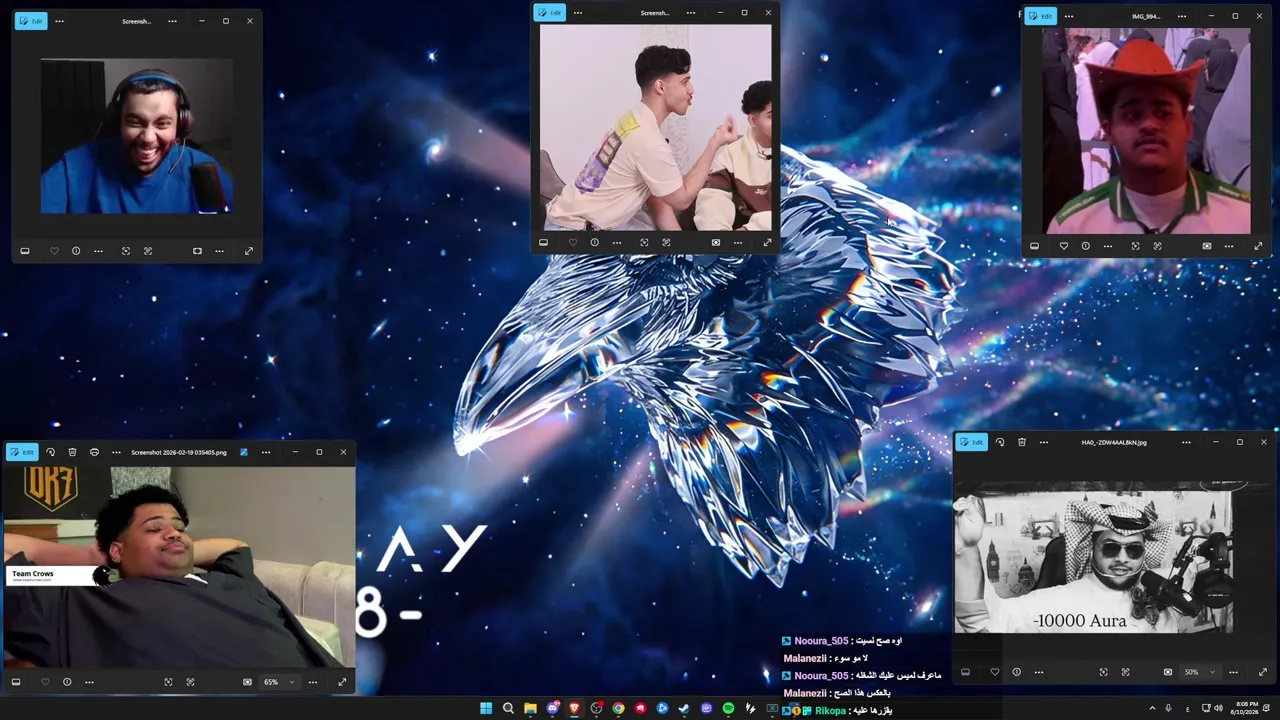
Task: Open the three-dot menu beside top-left window's Edit
Action: click(59, 21)
